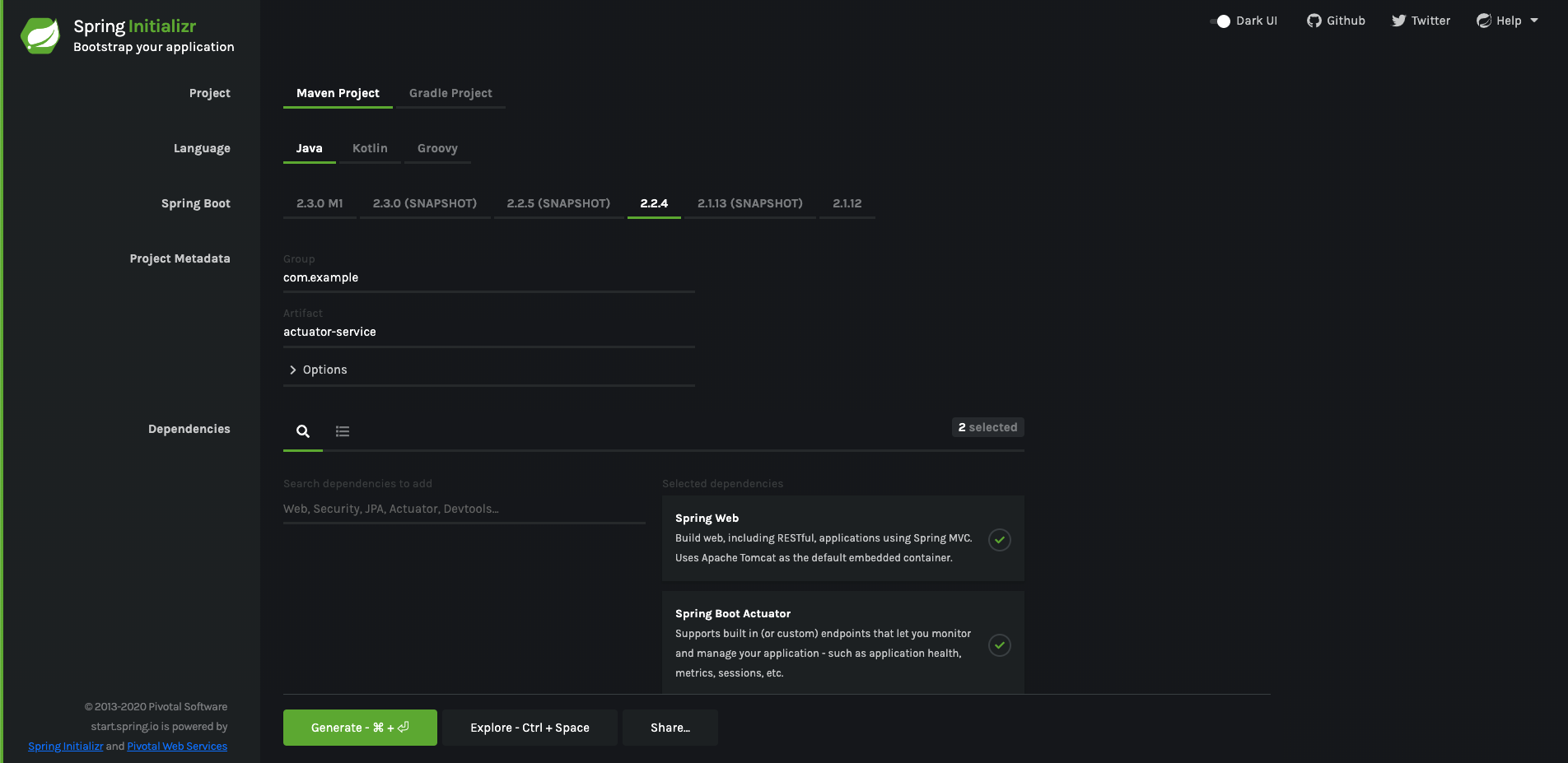Choose Groovy as the language
The width and height of the screenshot is (1568, 763).
(437, 148)
